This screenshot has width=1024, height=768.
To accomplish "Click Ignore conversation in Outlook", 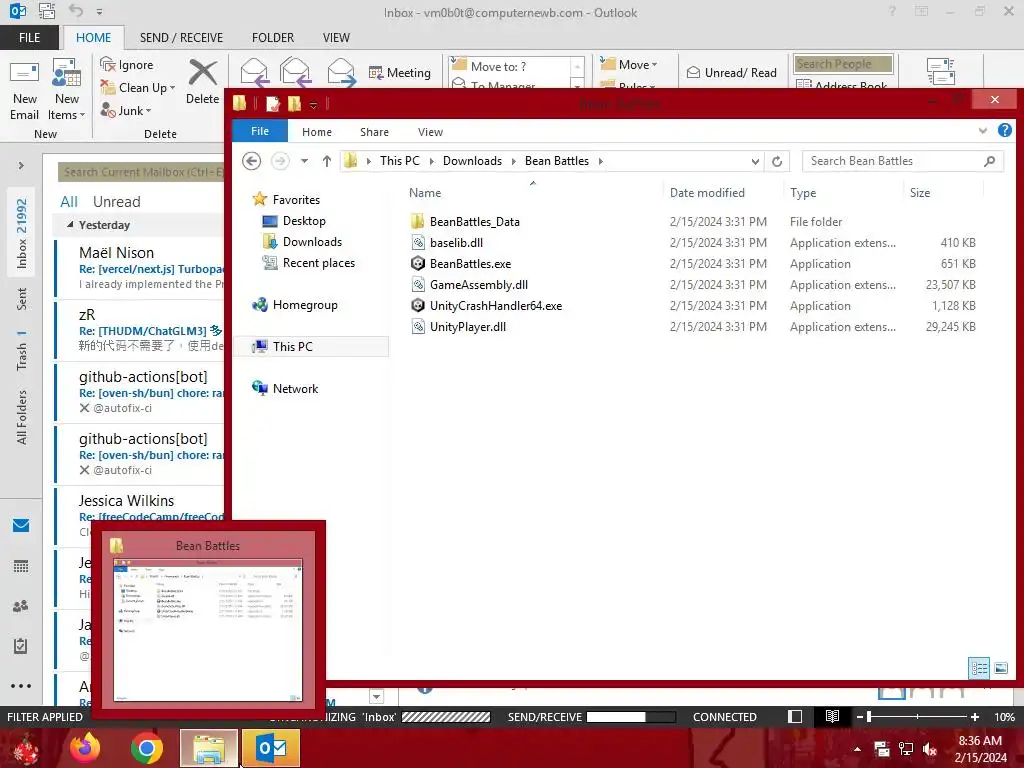I will pos(127,65).
